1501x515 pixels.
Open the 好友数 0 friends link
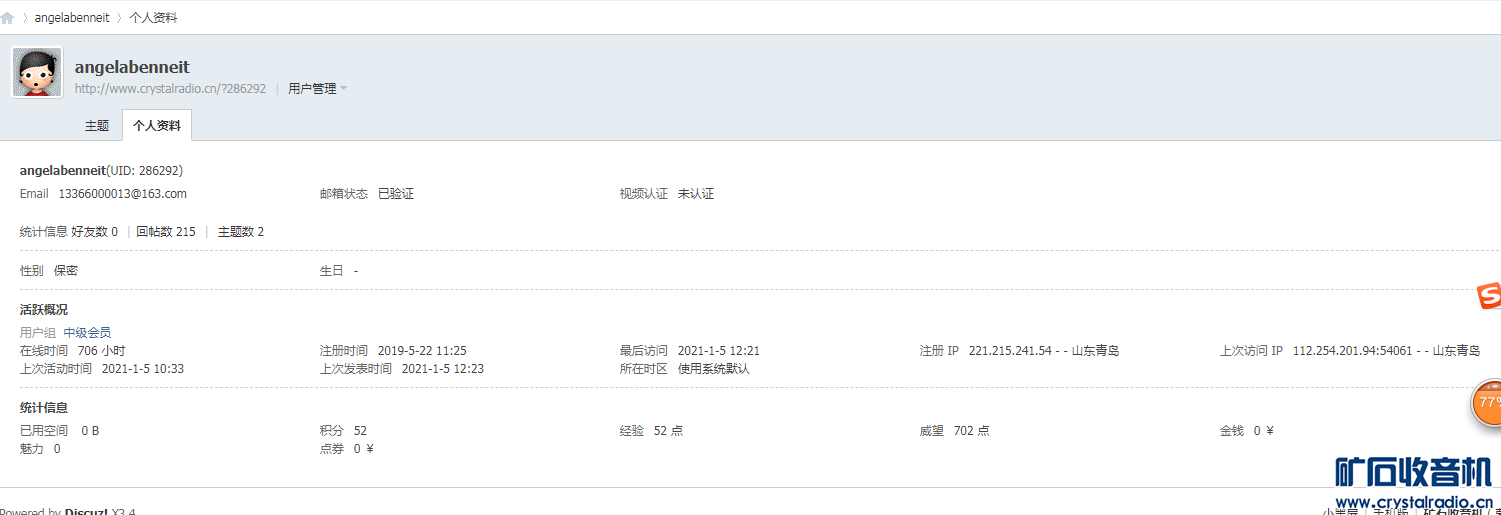pos(94,232)
